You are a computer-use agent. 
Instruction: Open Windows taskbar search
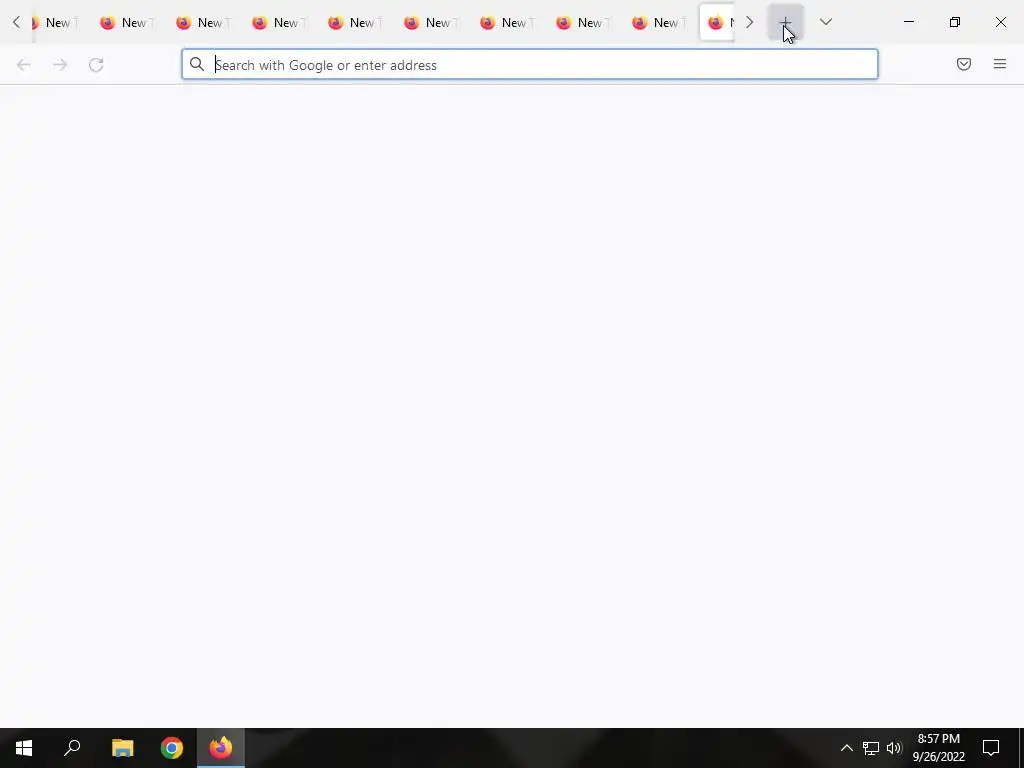[72, 748]
